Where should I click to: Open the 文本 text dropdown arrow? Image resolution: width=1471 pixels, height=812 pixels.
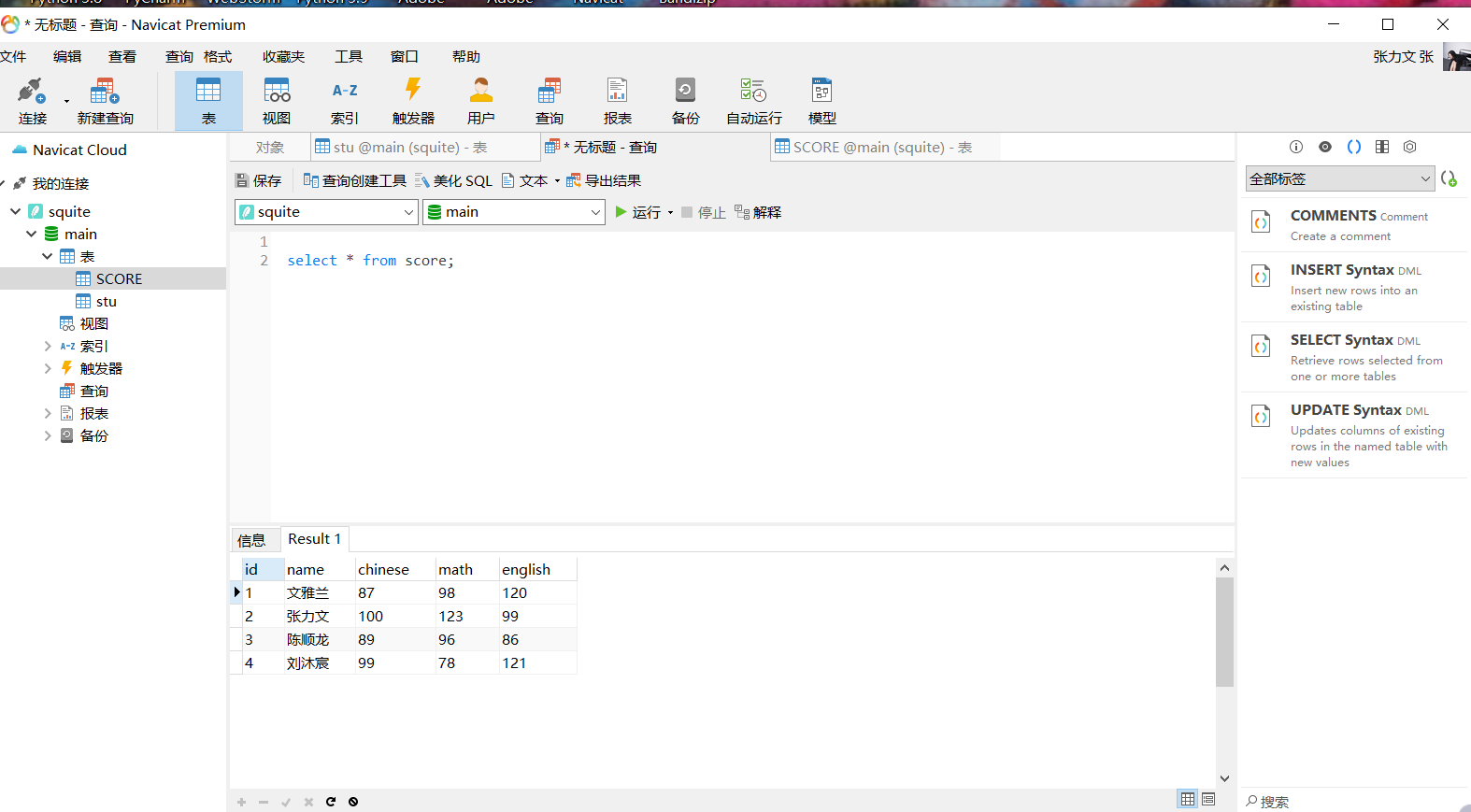pos(557,181)
